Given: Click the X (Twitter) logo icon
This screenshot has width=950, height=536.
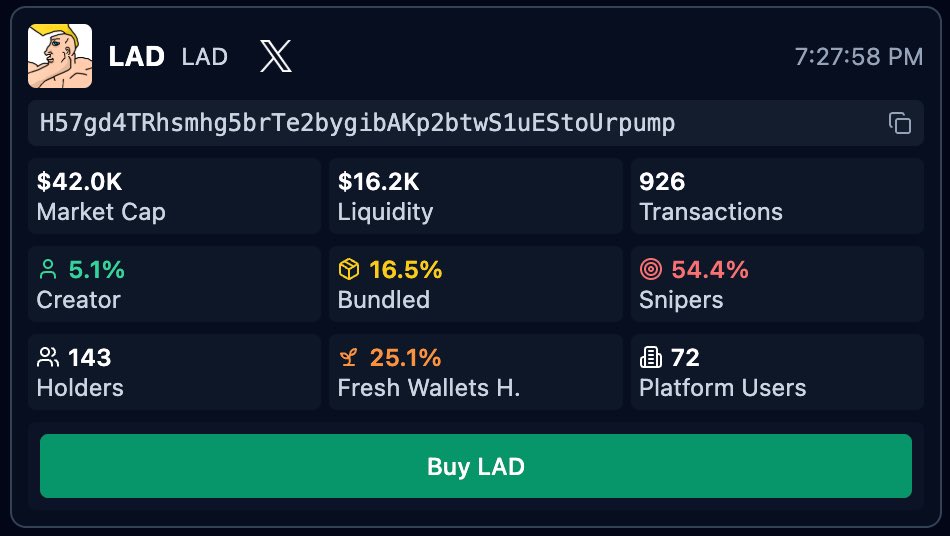Looking at the screenshot, I should coord(276,56).
